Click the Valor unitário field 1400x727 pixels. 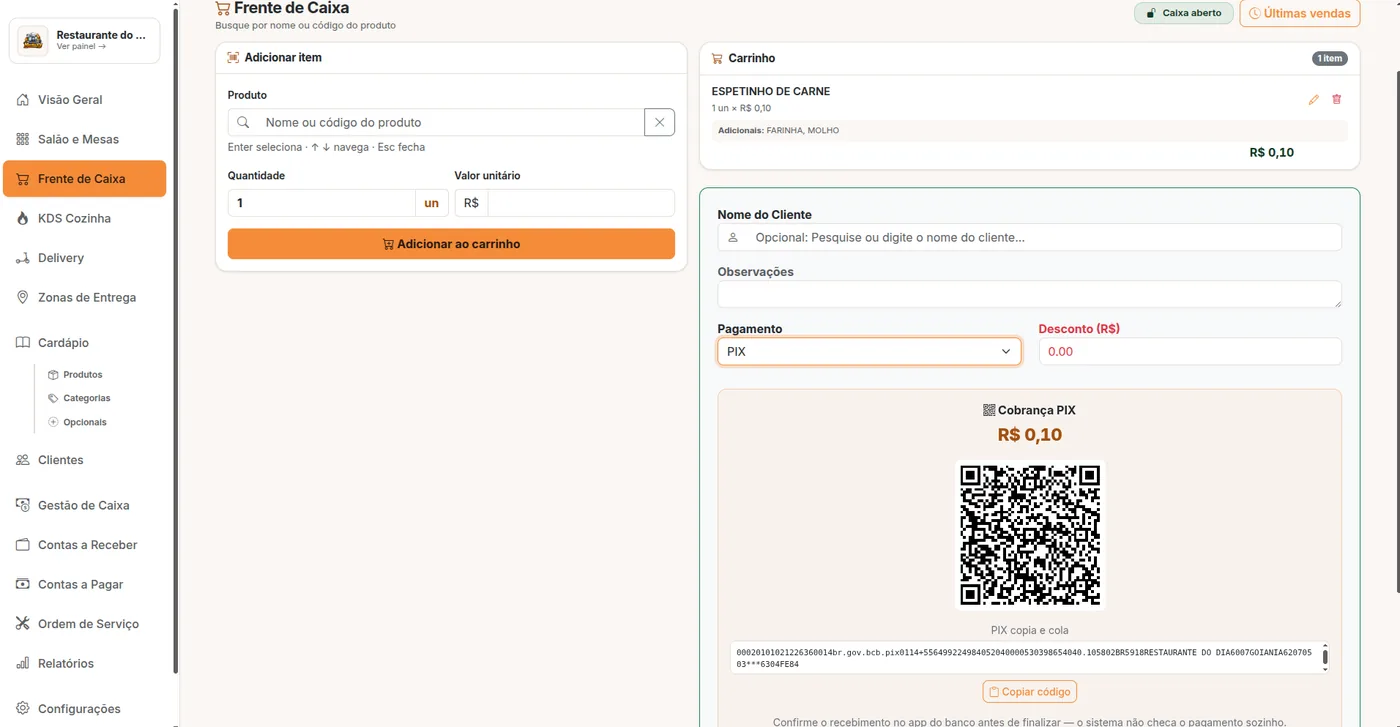tap(581, 203)
